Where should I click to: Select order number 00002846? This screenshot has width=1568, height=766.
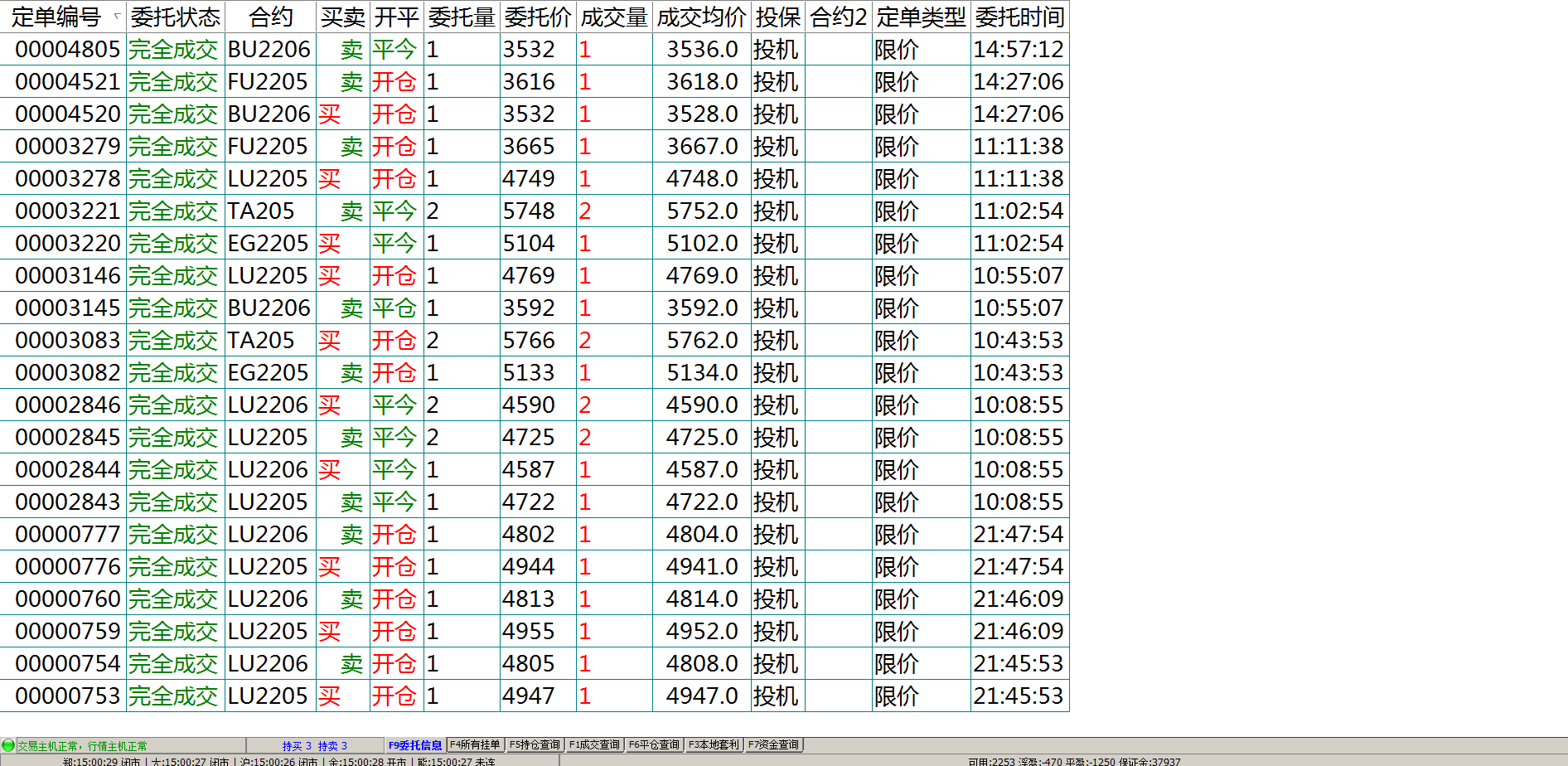pos(68,405)
